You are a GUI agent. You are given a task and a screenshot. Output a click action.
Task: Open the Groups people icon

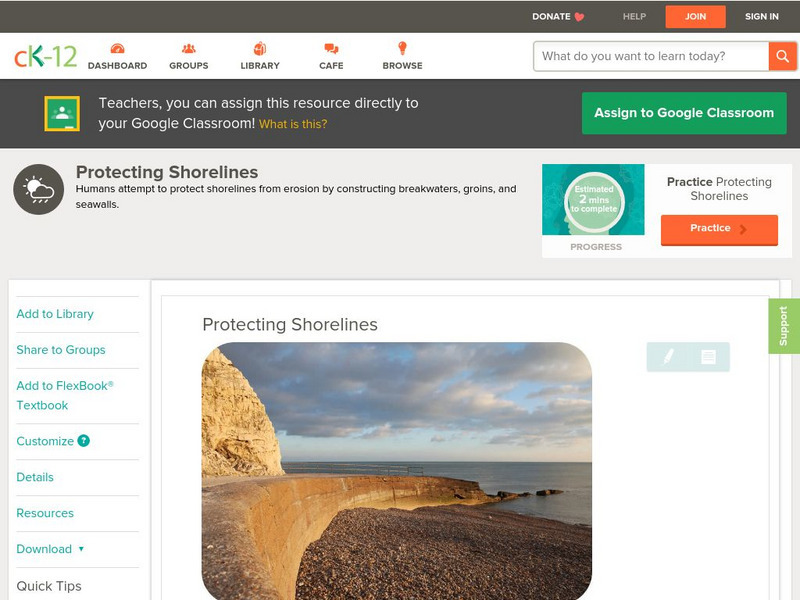(x=189, y=48)
